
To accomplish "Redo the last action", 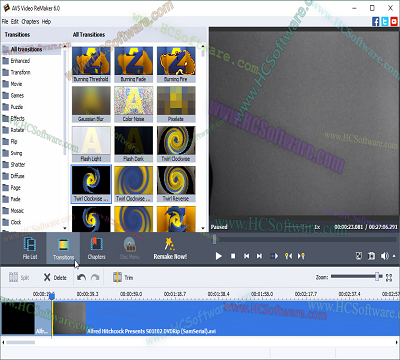I will [95, 277].
